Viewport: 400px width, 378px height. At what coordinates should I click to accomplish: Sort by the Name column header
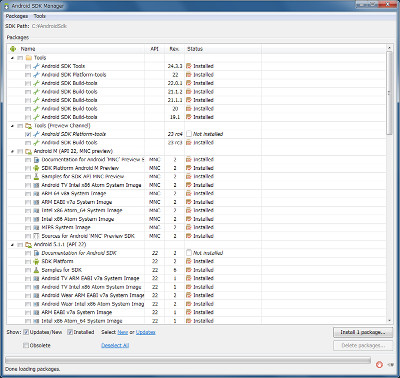coord(76,49)
